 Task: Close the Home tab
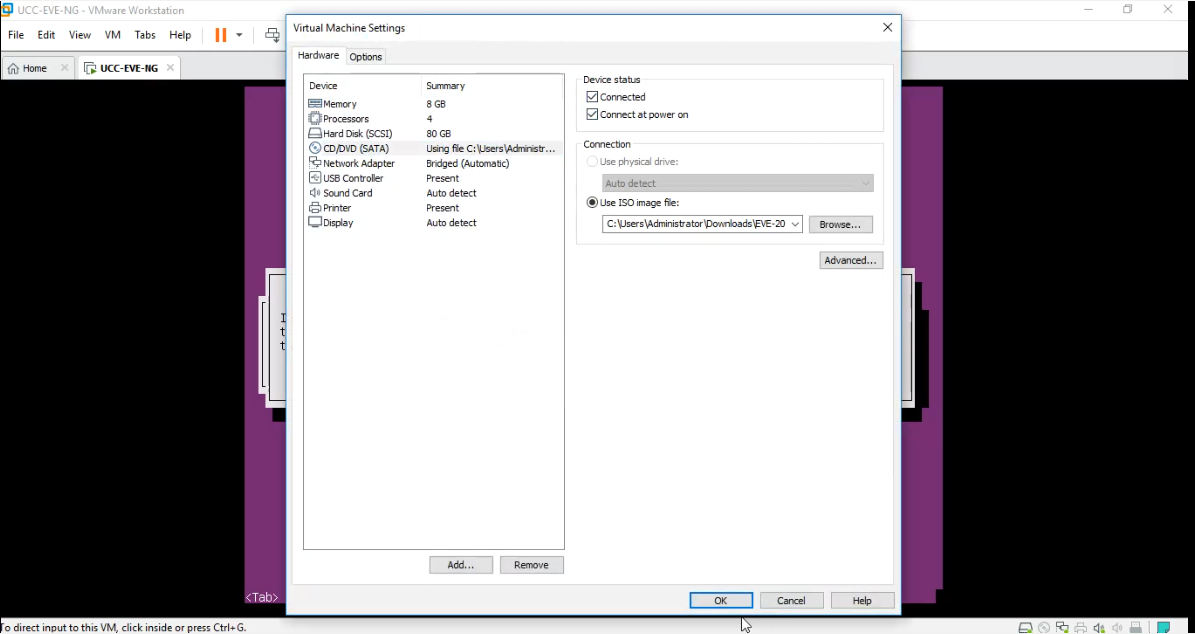tap(65, 68)
